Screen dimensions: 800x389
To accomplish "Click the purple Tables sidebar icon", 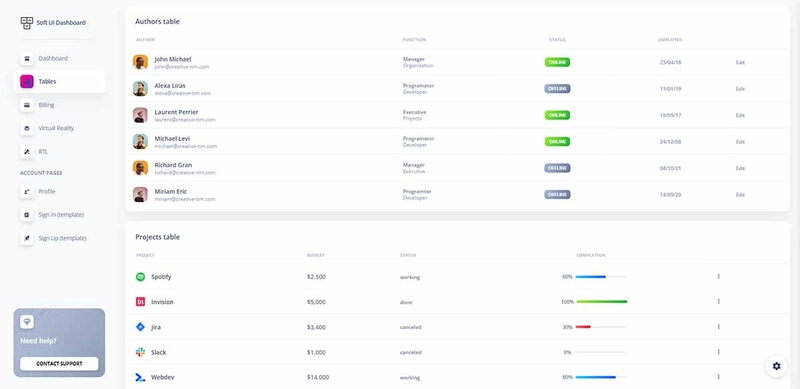I will tap(27, 82).
